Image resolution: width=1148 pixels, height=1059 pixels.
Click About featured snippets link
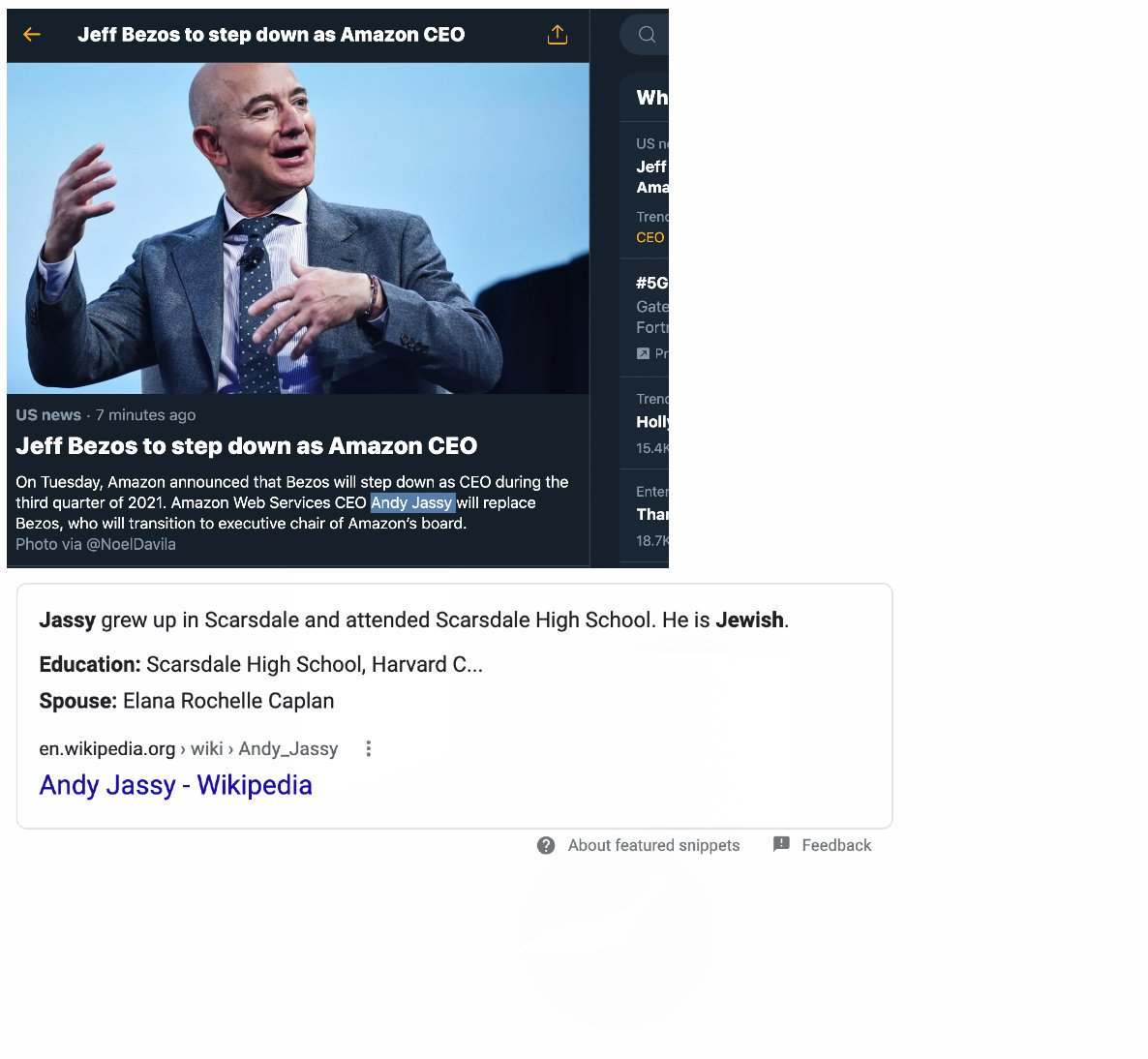[653, 845]
